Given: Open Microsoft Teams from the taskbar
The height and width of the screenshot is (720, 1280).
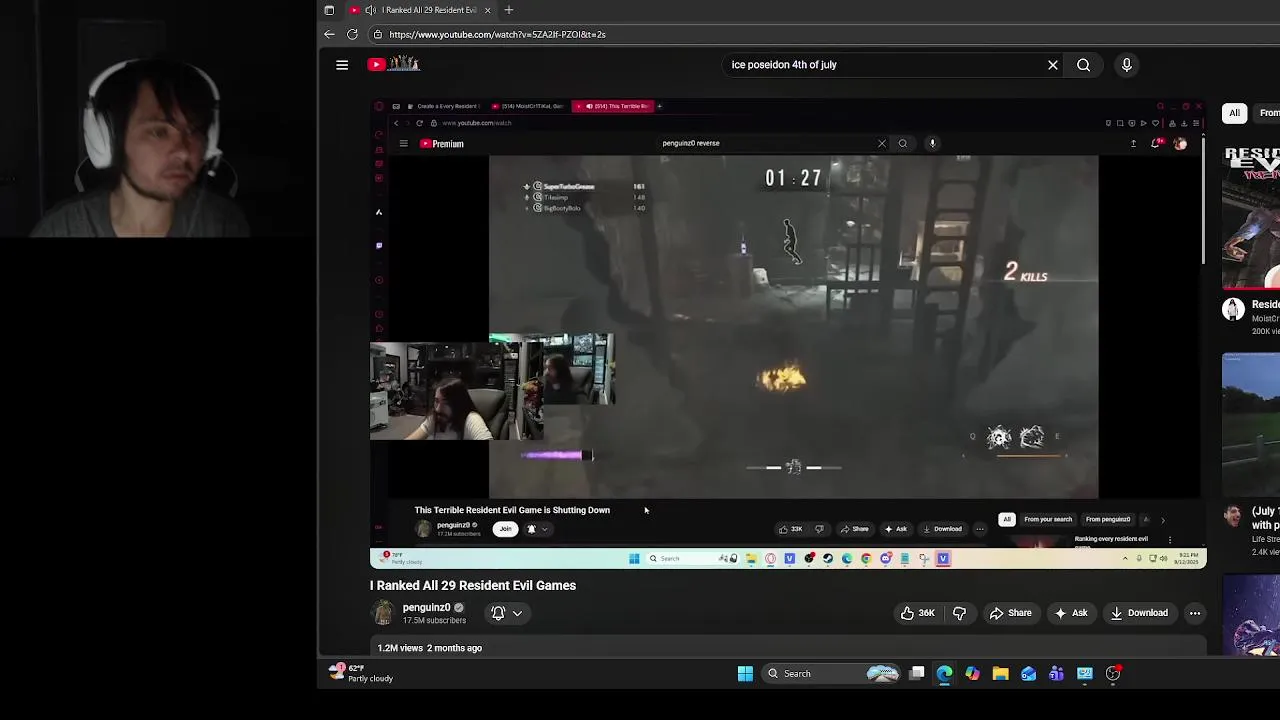Looking at the screenshot, I should coord(1056,674).
